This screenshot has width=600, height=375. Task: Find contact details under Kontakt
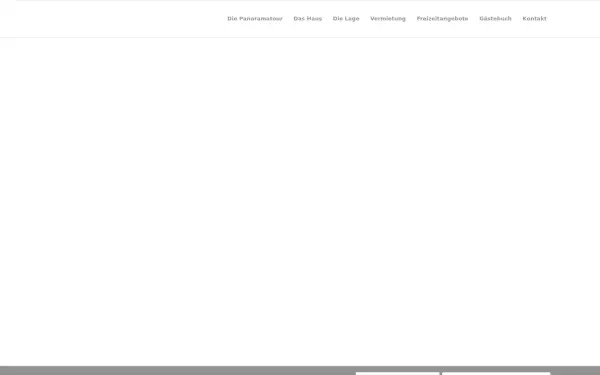[x=535, y=18]
